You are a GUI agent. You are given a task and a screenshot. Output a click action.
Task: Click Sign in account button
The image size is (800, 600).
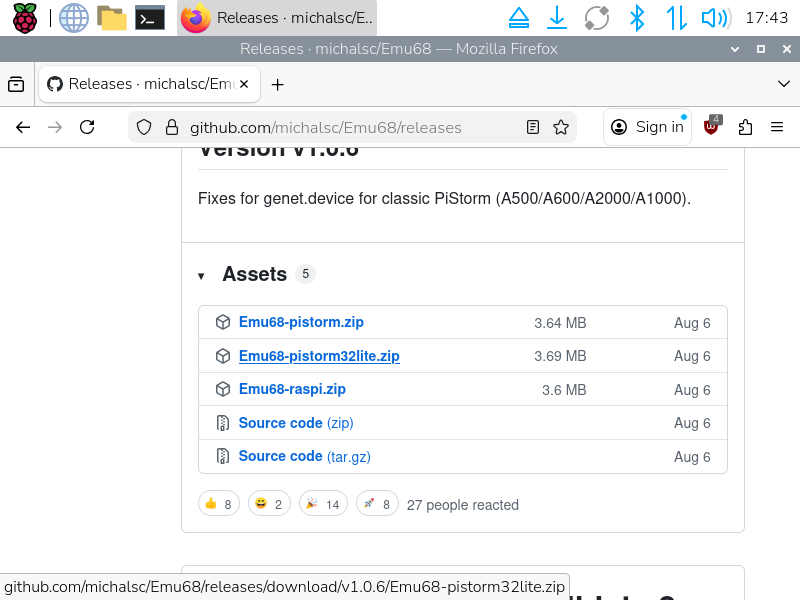tap(648, 127)
